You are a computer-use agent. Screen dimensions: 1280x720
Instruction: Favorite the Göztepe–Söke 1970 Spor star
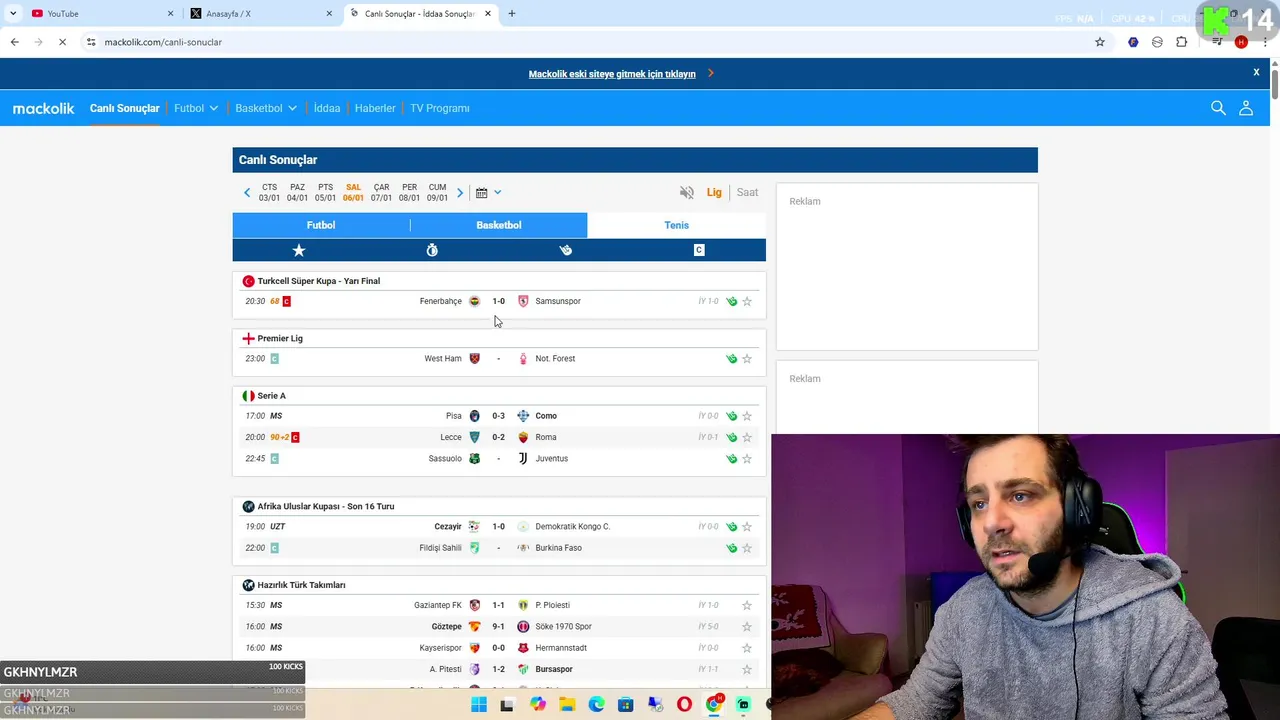[x=747, y=627]
